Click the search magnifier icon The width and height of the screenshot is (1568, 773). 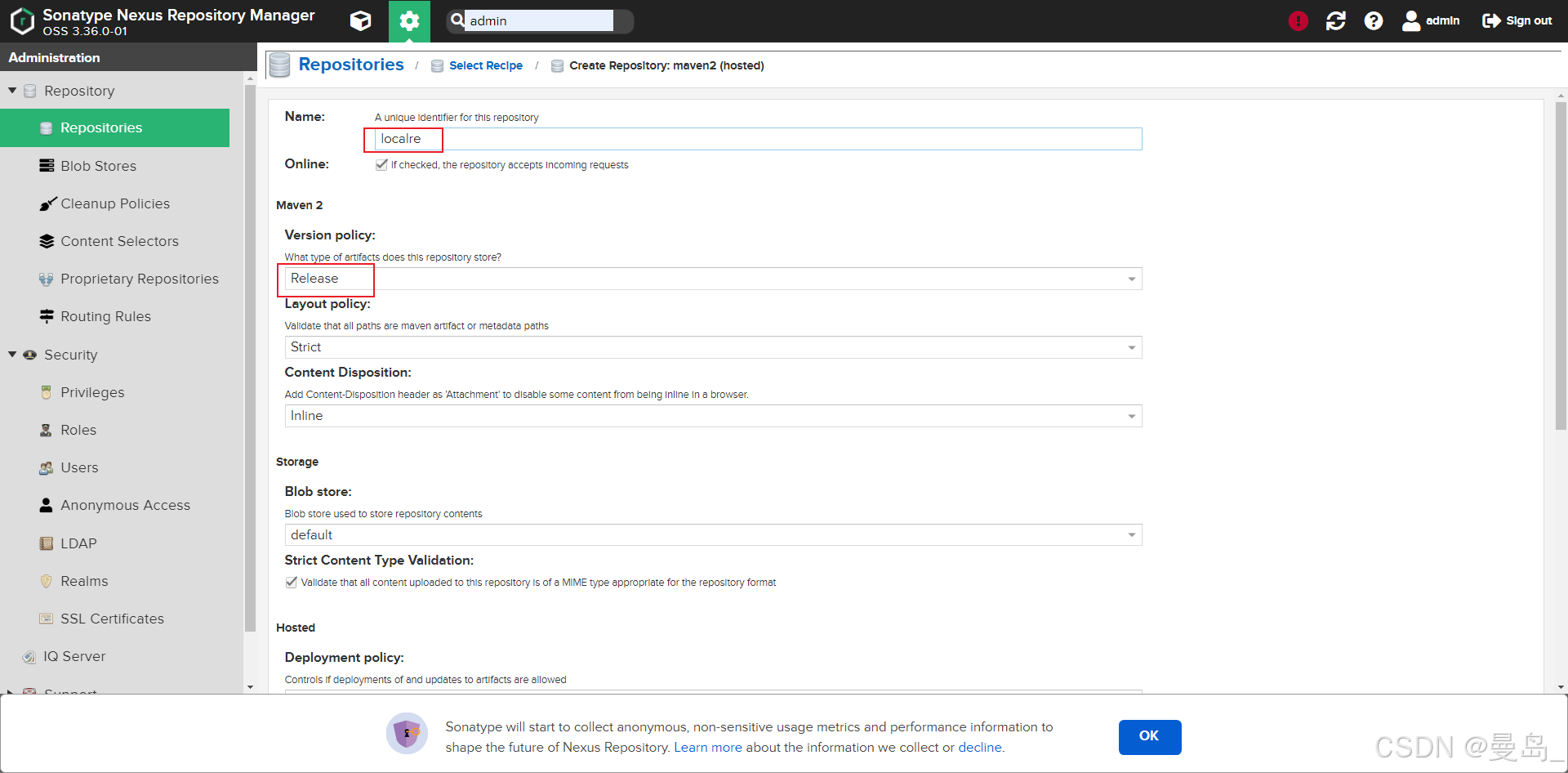click(x=457, y=20)
